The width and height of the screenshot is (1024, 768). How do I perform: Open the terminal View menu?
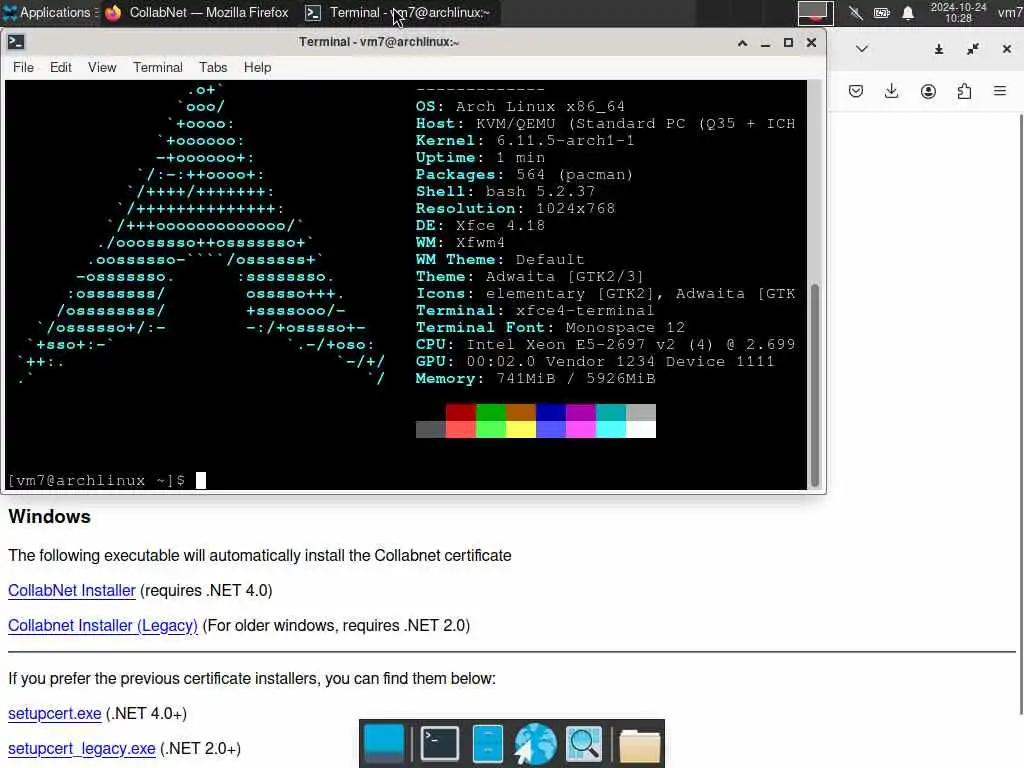(x=102, y=67)
